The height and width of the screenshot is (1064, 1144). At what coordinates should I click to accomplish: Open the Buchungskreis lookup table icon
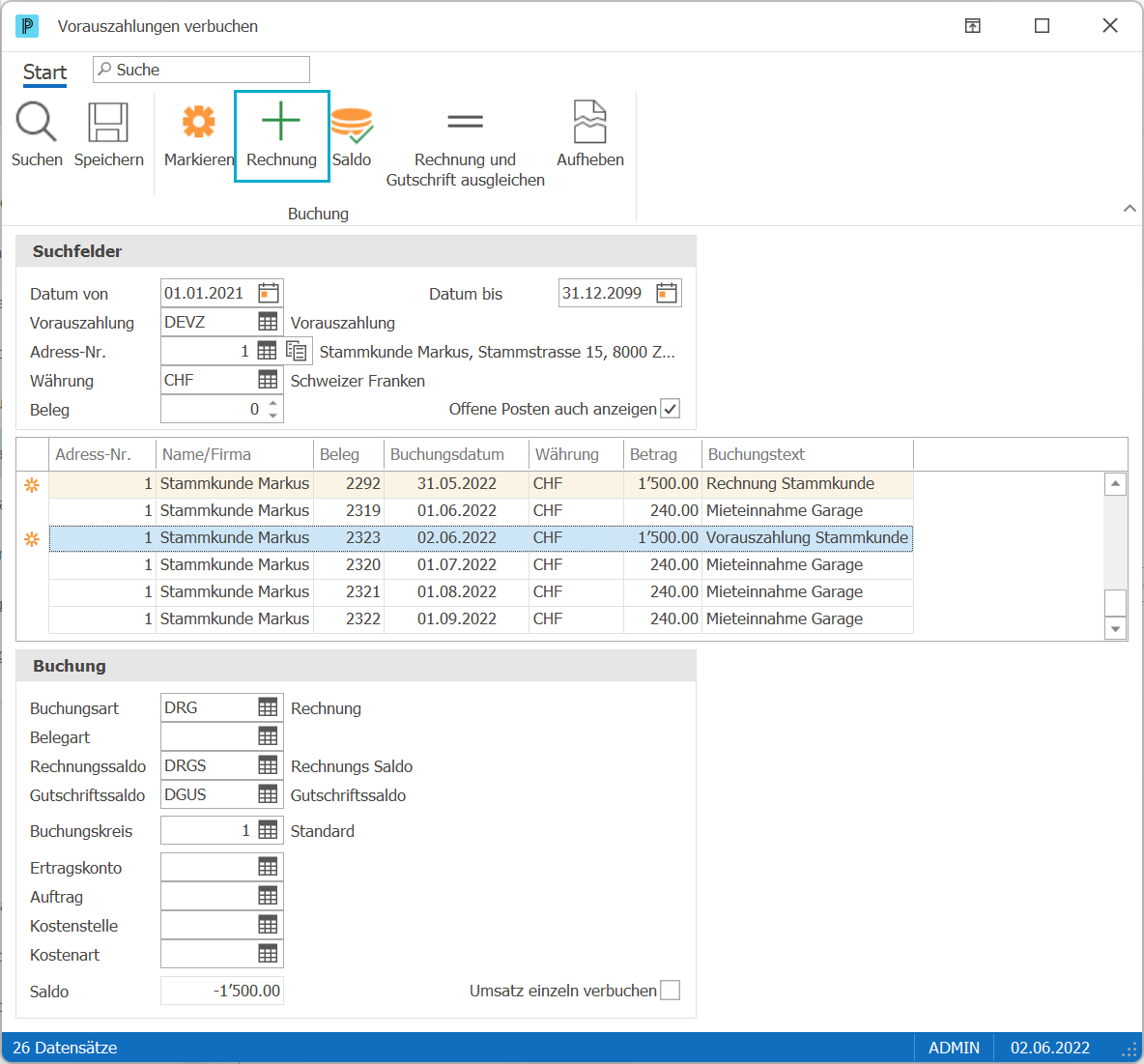[x=268, y=830]
